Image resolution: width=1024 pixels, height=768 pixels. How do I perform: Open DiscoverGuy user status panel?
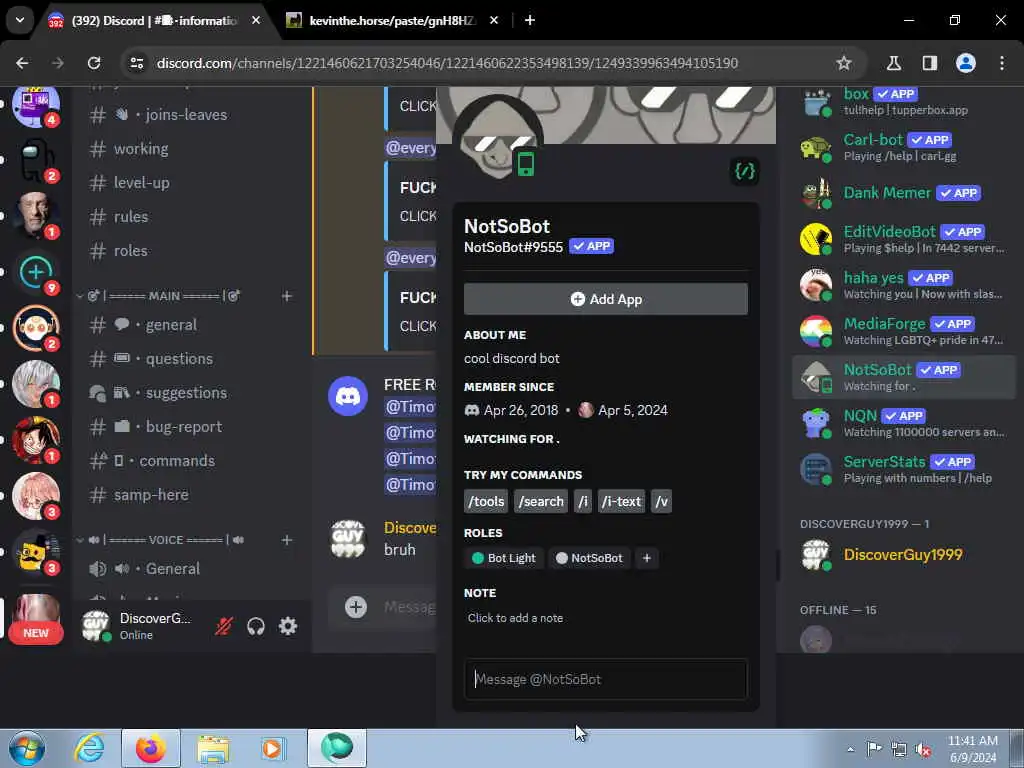[x=139, y=626]
